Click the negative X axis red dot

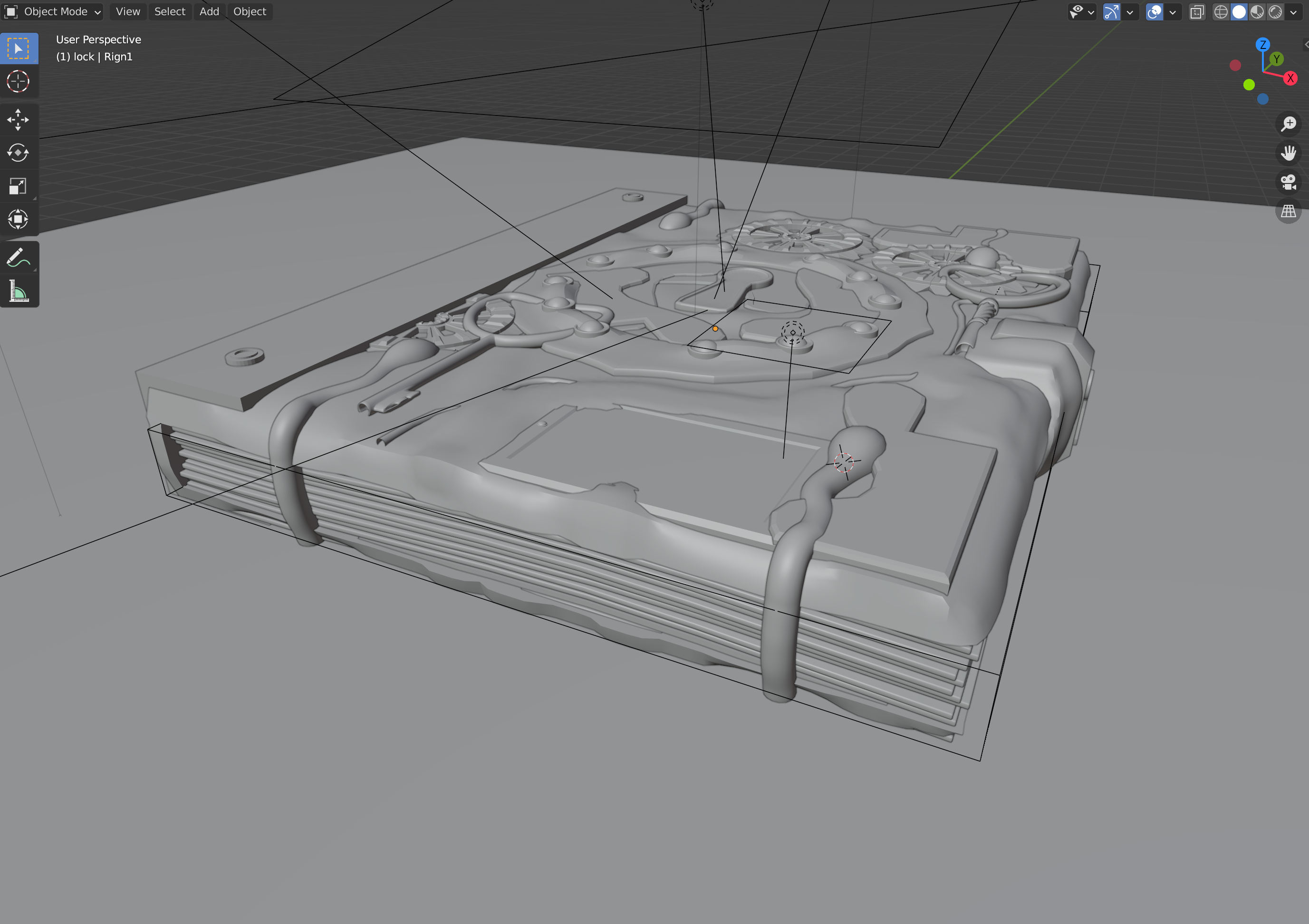point(1235,66)
